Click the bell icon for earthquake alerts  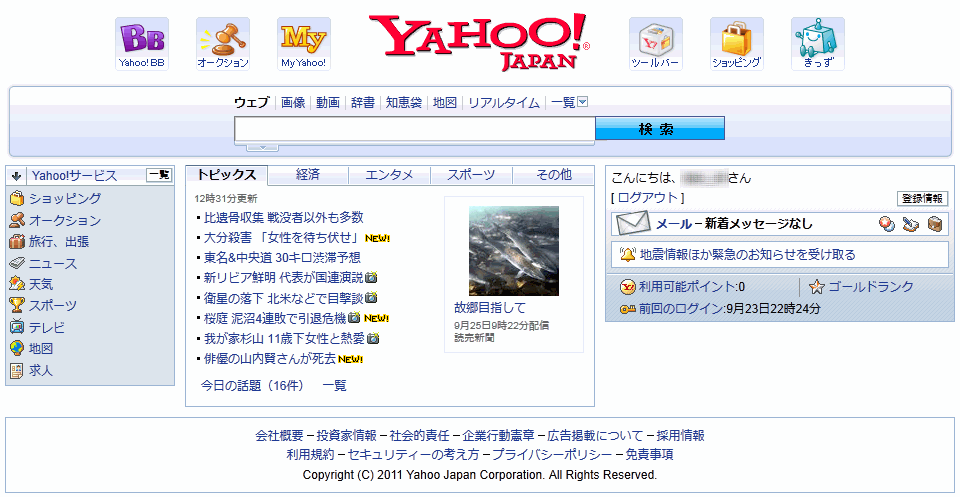[x=628, y=255]
